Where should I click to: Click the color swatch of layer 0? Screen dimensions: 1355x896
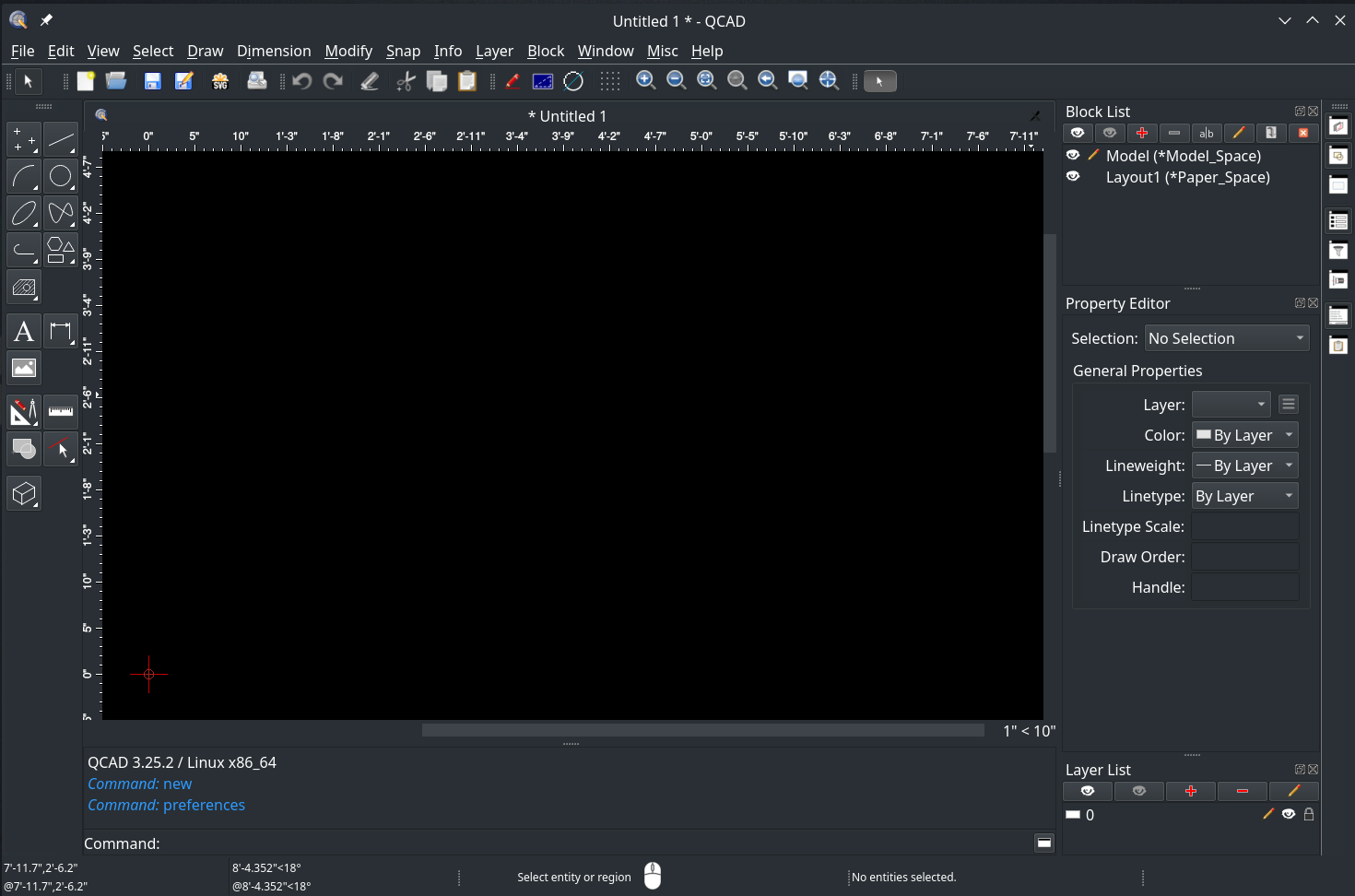[x=1073, y=815]
